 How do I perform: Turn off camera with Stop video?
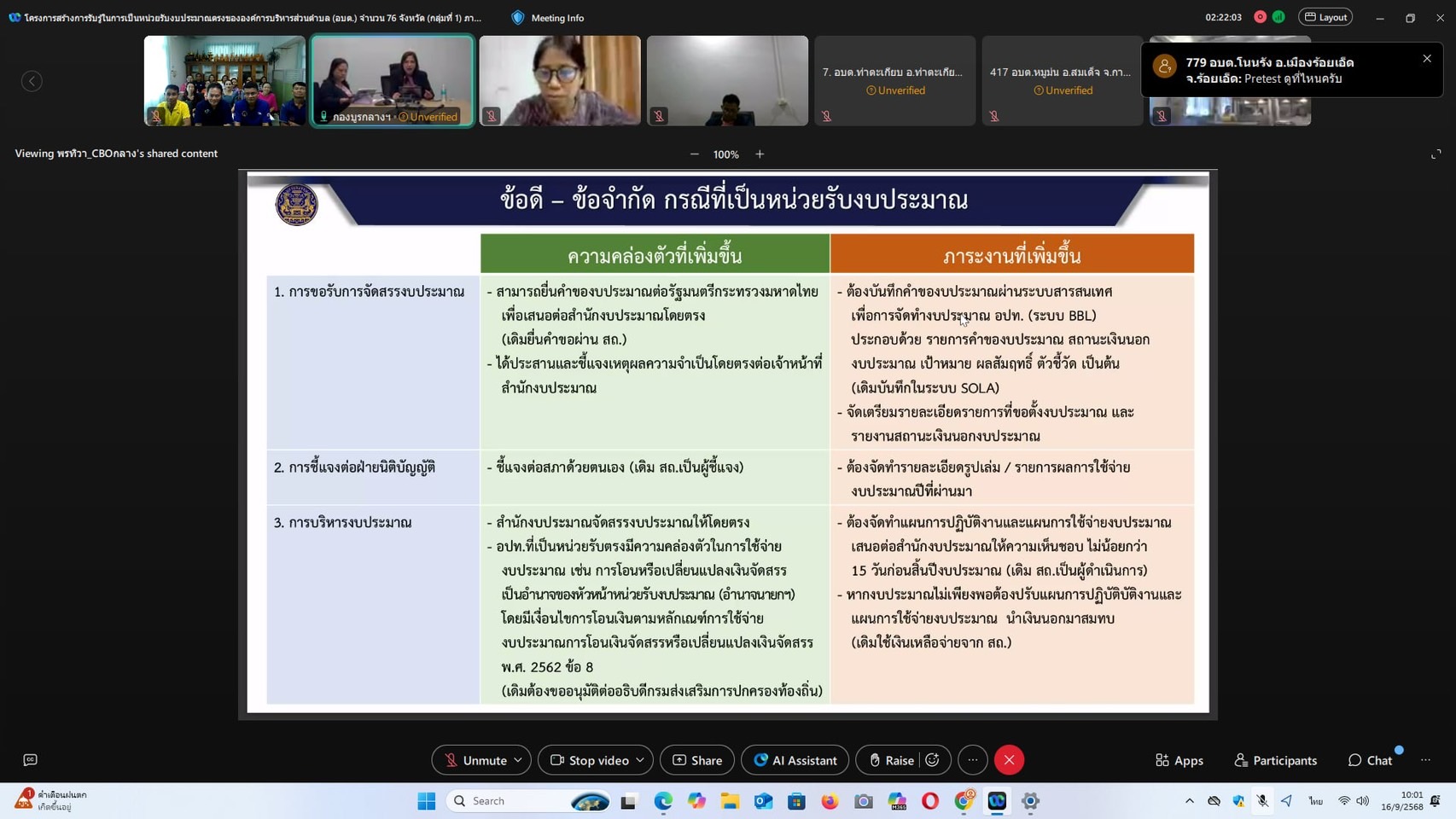pyautogui.click(x=589, y=760)
